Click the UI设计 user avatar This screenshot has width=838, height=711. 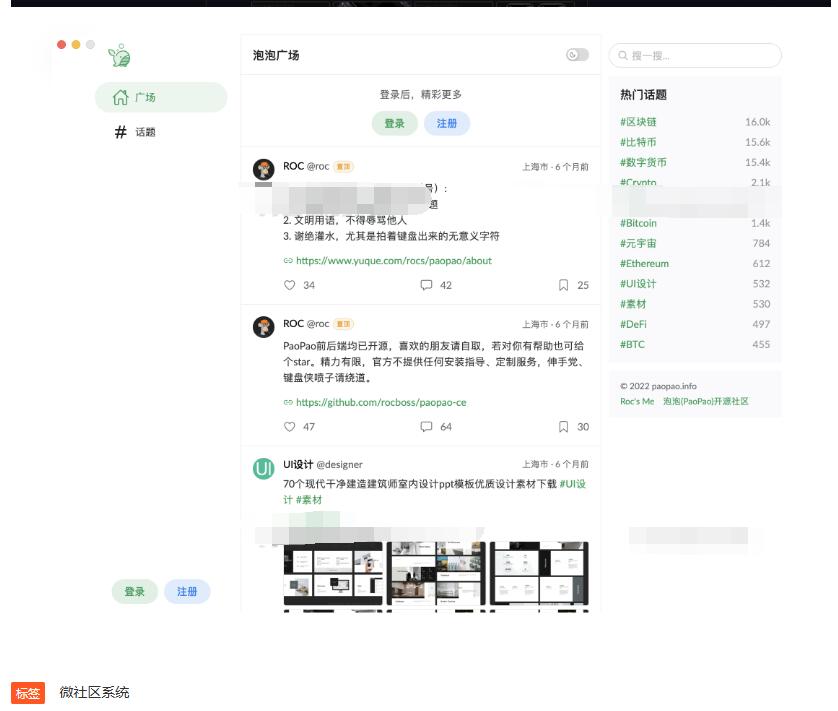pos(263,467)
